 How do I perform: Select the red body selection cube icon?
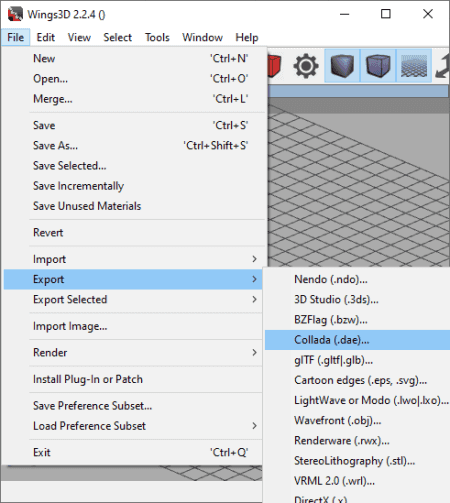[x=274, y=66]
